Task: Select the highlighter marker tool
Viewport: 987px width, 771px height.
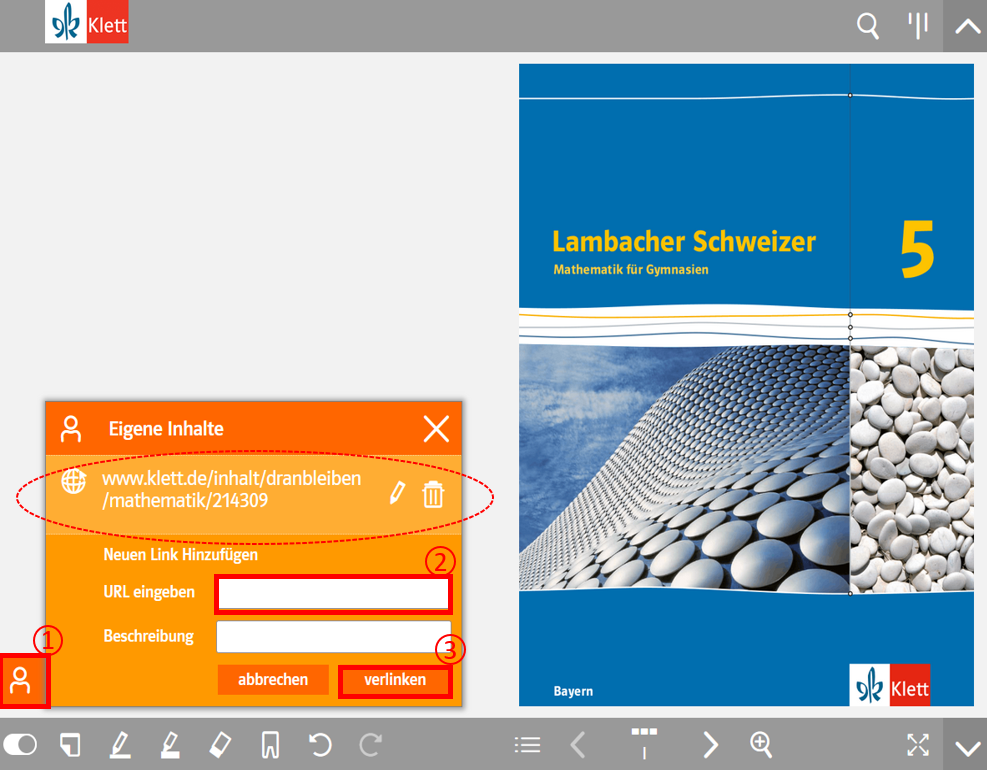Action: tap(170, 745)
